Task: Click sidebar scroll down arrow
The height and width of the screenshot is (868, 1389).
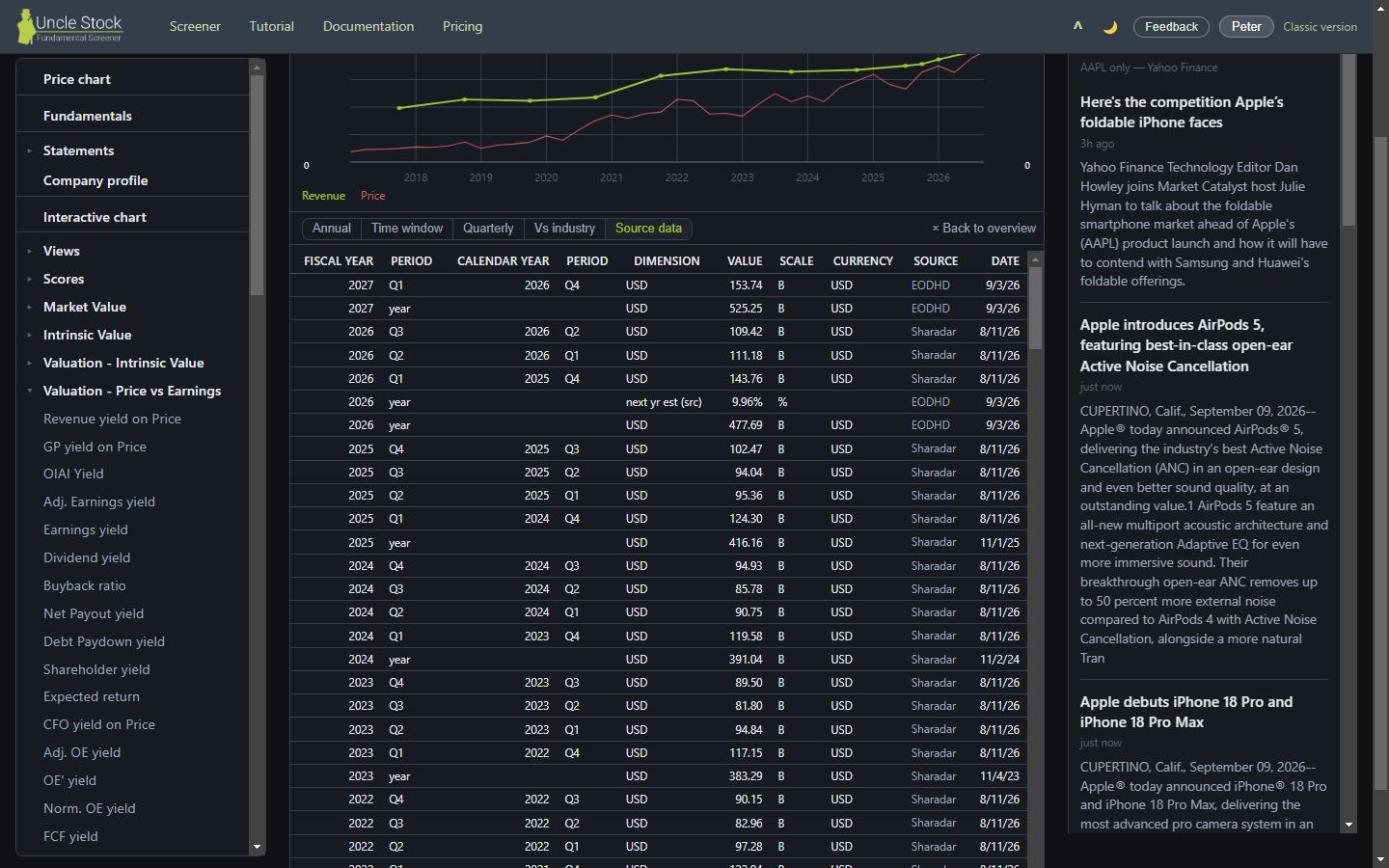Action: 257,847
